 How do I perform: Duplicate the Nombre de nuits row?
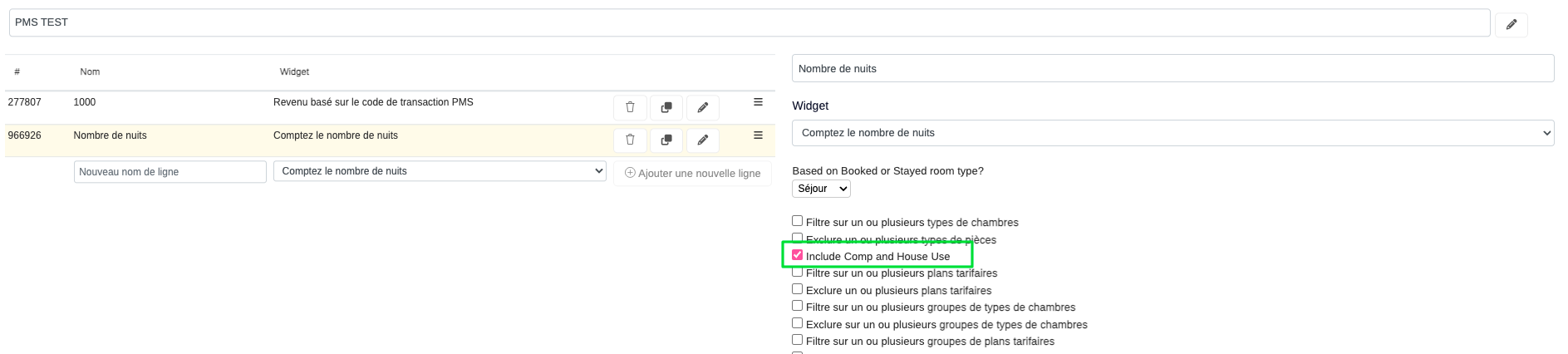tap(666, 140)
